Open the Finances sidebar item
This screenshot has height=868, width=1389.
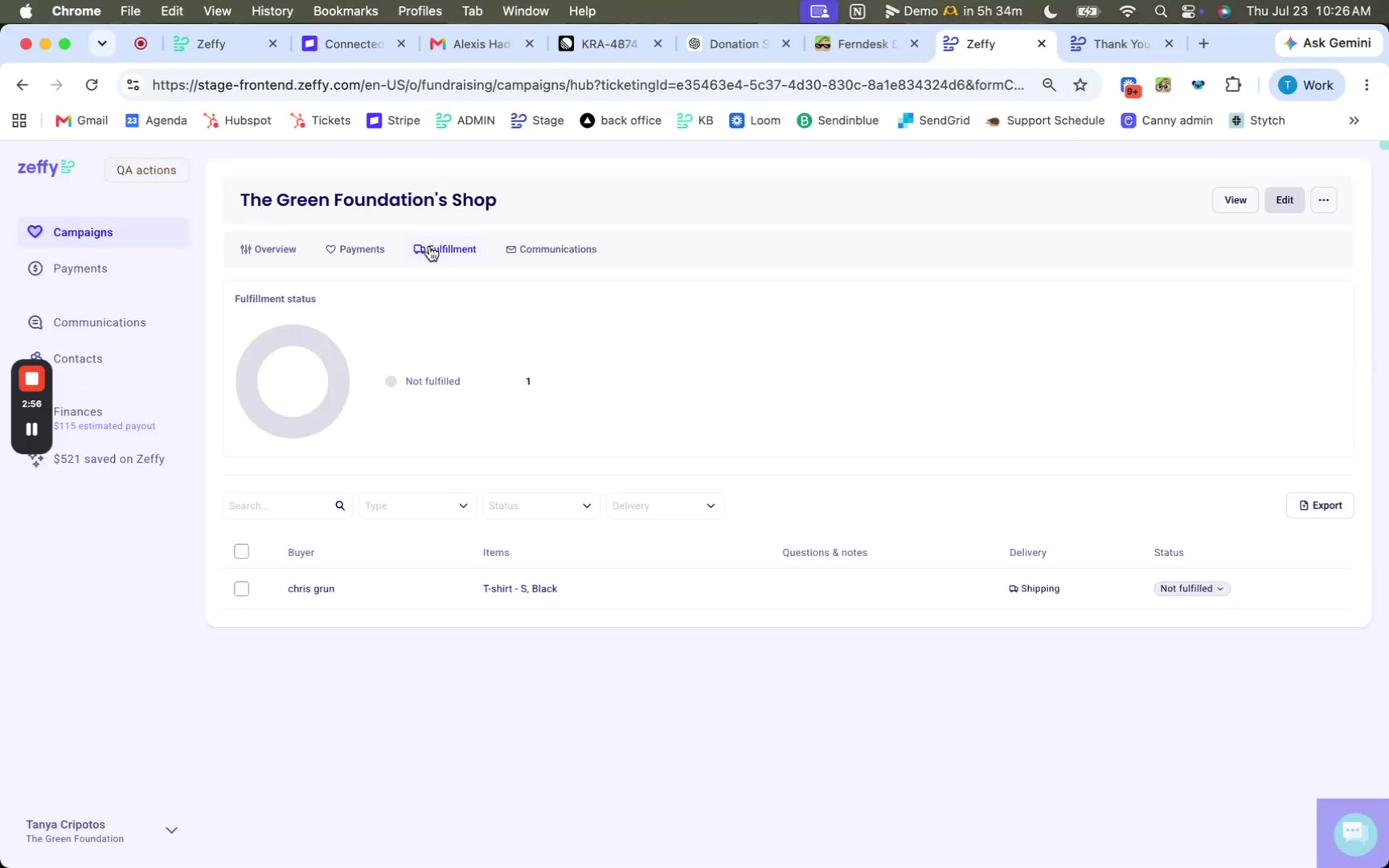tap(104, 417)
